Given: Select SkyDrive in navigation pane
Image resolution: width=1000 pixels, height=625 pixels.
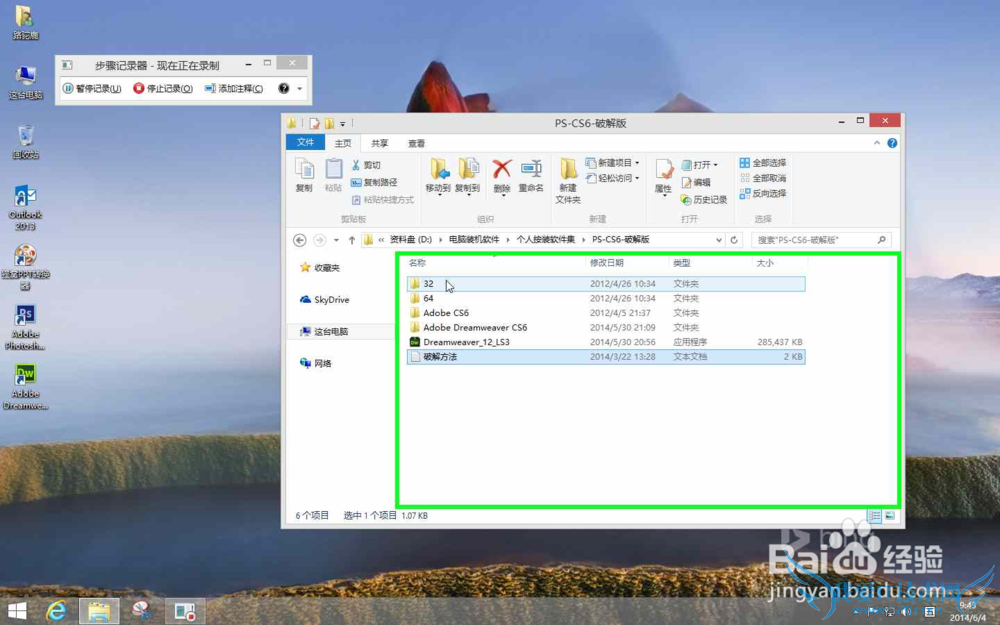Looking at the screenshot, I should (325, 300).
